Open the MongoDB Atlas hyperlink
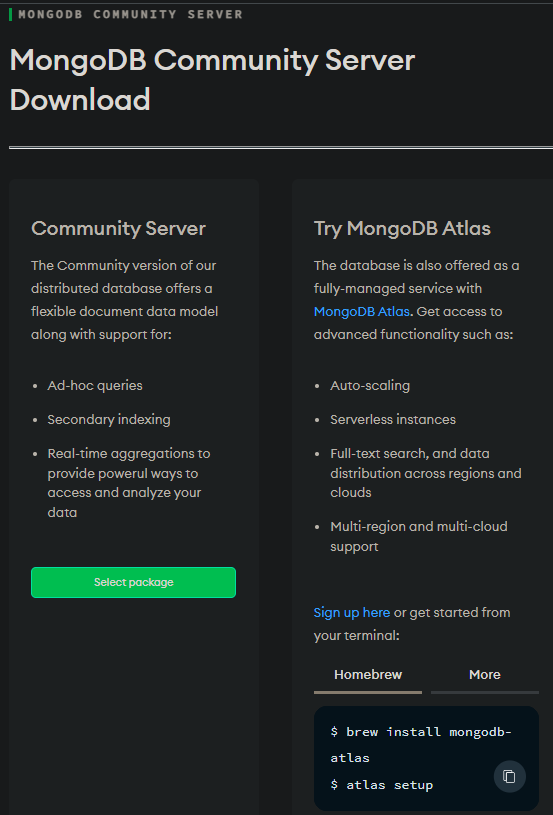 coord(362,311)
